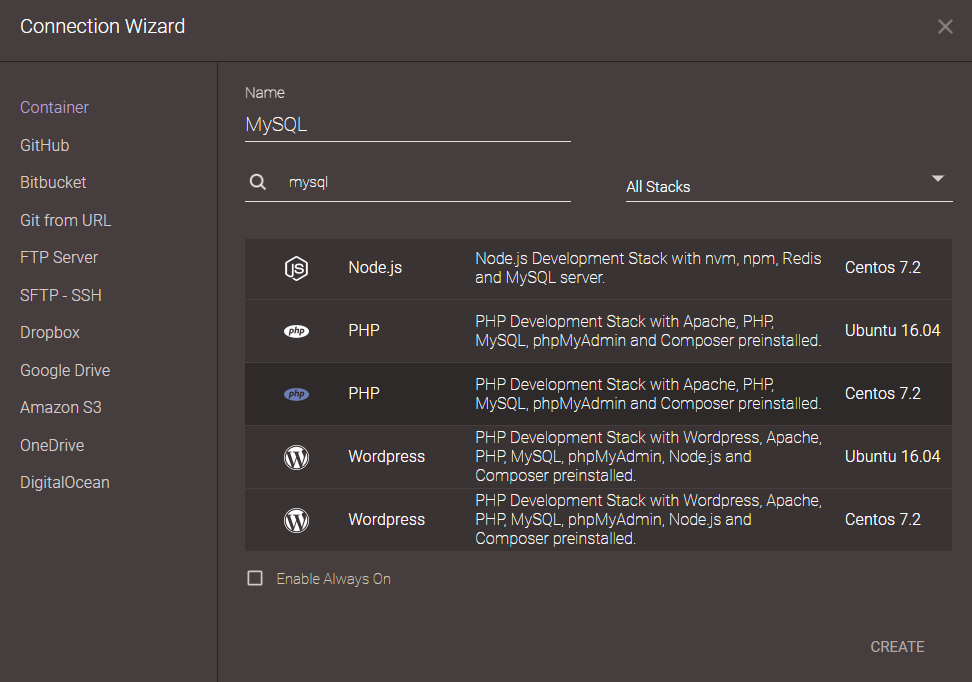Viewport: 972px width, 682px height.
Task: Choose Amazon S3 connection type
Action: coord(61,407)
